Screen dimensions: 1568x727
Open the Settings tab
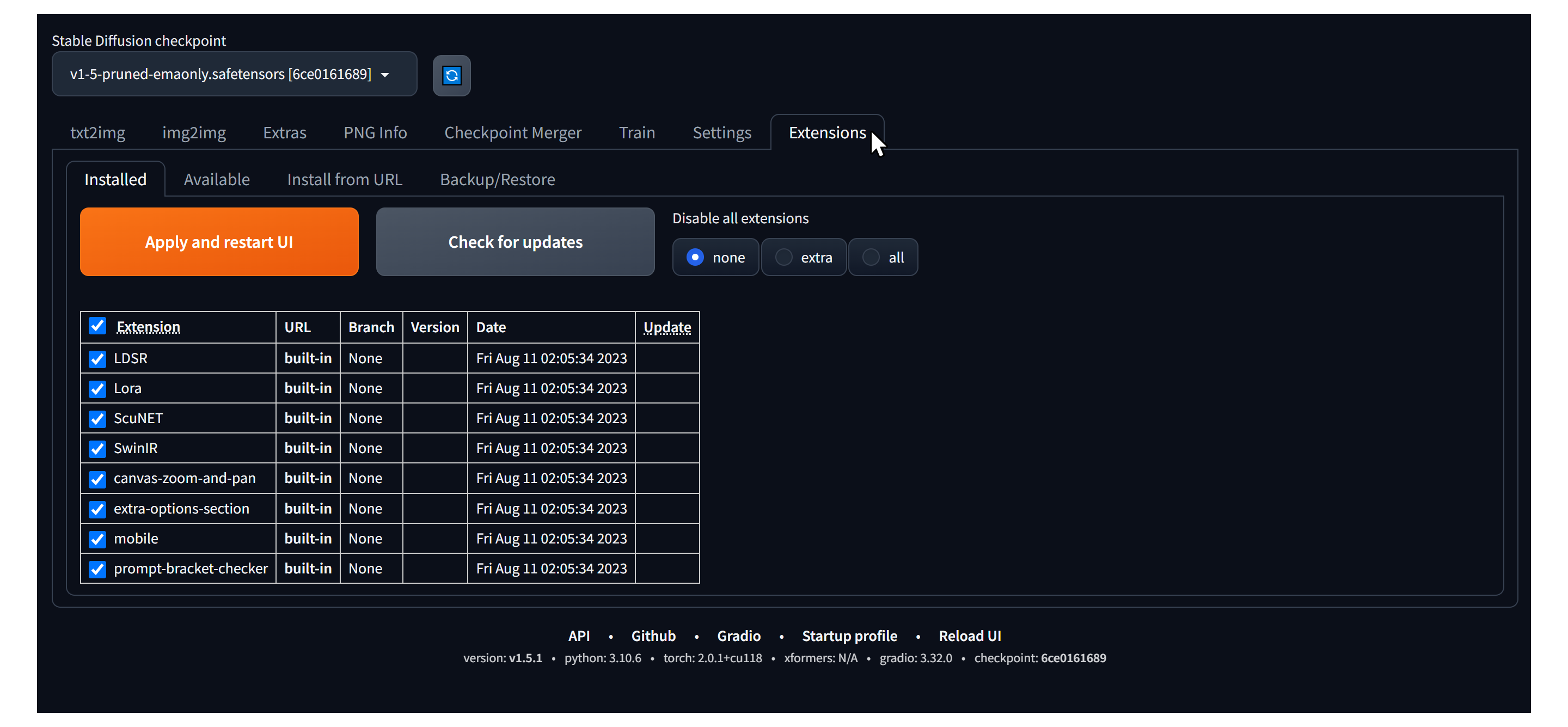[722, 133]
